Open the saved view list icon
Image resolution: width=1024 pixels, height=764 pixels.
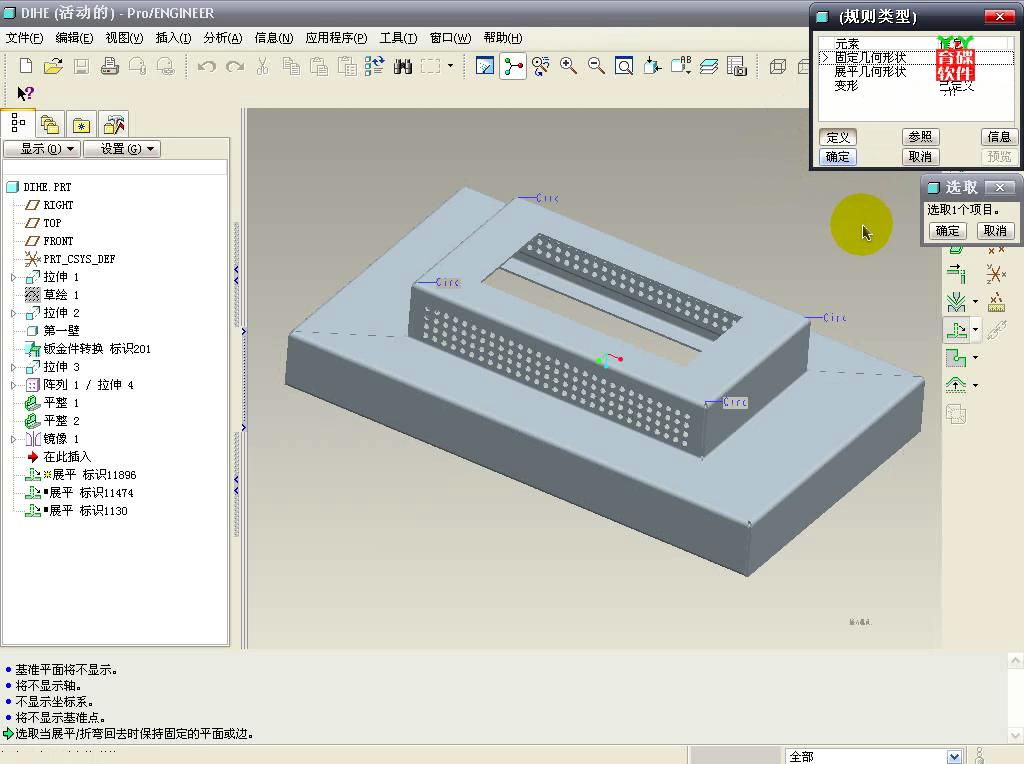(680, 66)
